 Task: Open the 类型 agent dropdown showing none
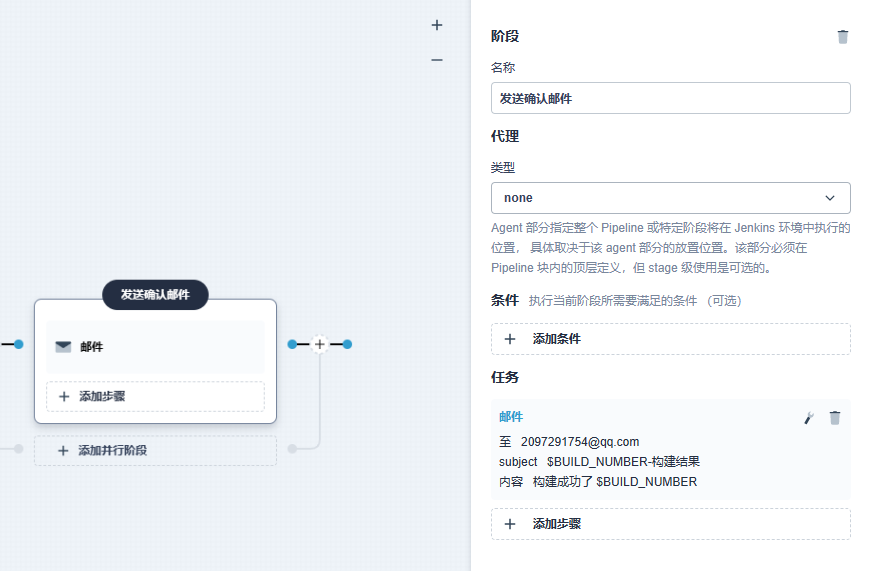point(670,198)
